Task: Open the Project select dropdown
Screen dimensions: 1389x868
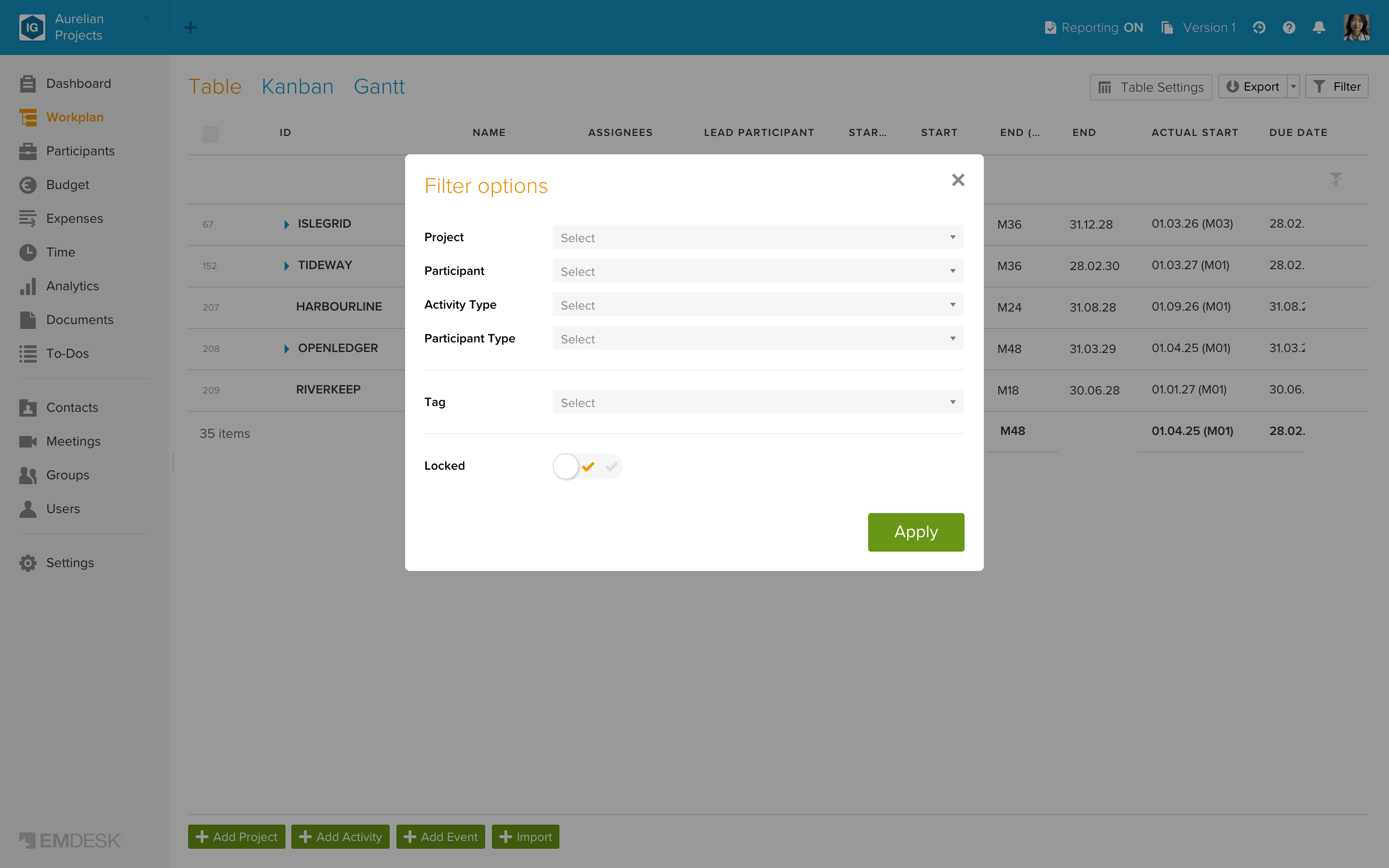Action: [x=758, y=237]
